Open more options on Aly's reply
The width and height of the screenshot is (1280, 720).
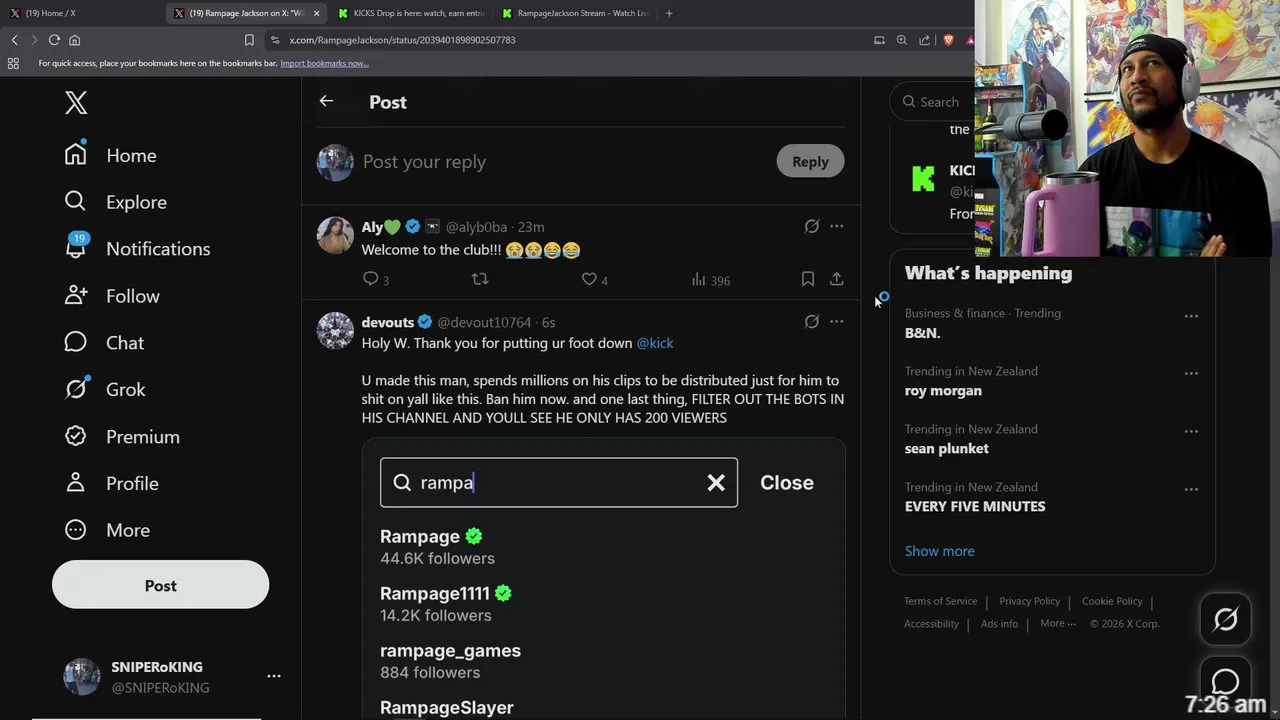(x=836, y=226)
